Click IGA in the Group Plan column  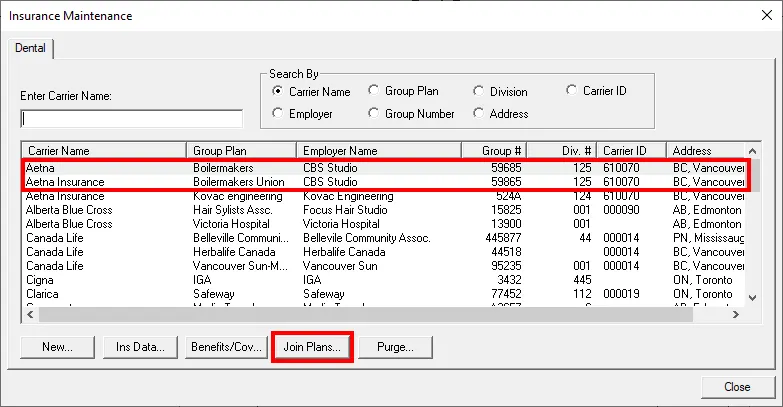coord(202,280)
